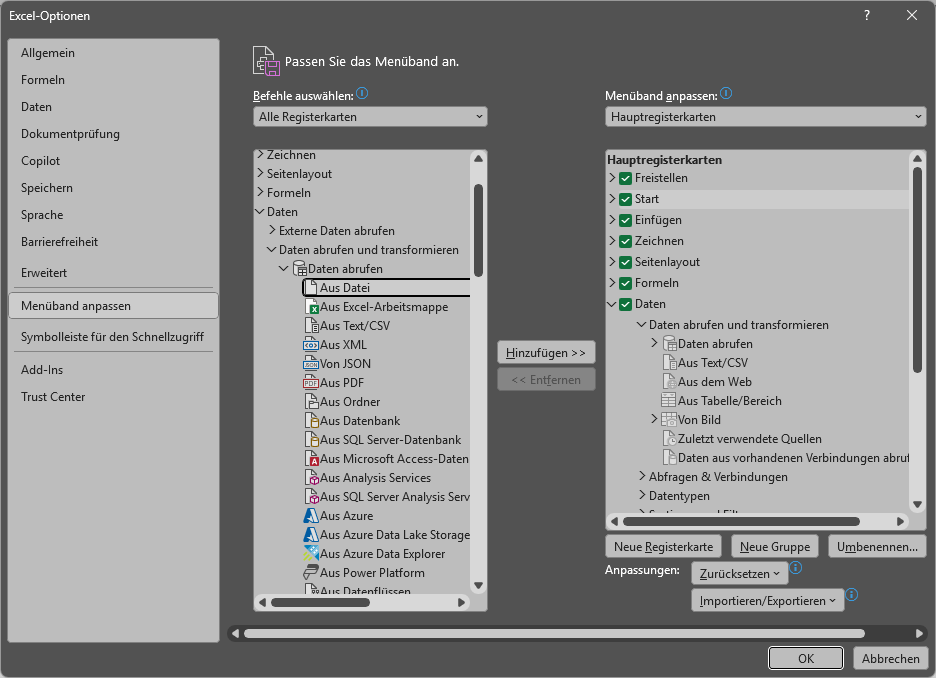Viewport: 936px width, 678px height.
Task: Click the Von Bild icon
Action: pos(669,420)
